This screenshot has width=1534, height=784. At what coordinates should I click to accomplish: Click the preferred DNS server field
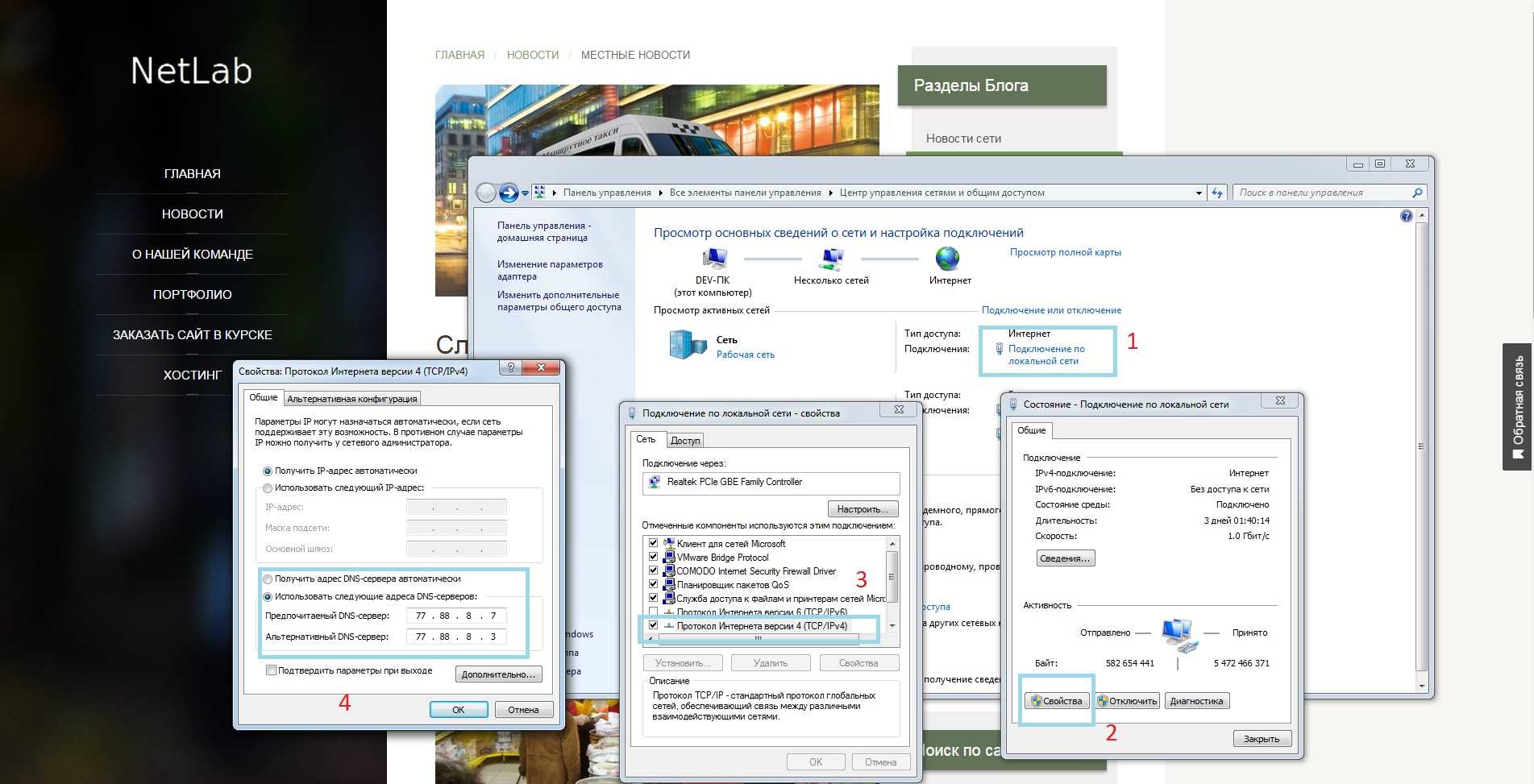coord(457,616)
